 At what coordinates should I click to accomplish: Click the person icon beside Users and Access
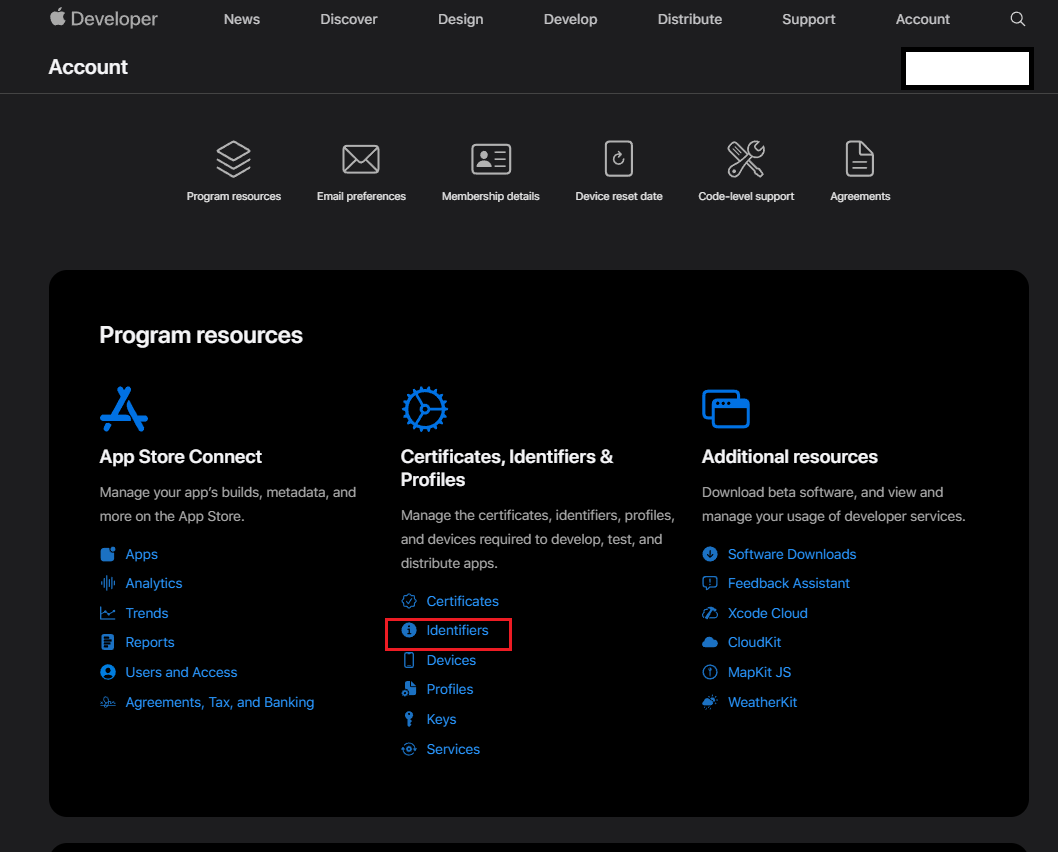tap(108, 672)
